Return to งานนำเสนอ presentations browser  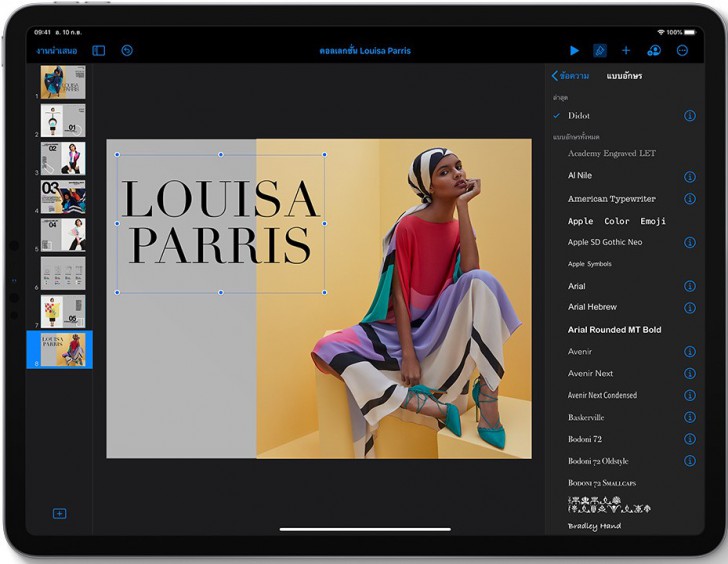pos(57,51)
